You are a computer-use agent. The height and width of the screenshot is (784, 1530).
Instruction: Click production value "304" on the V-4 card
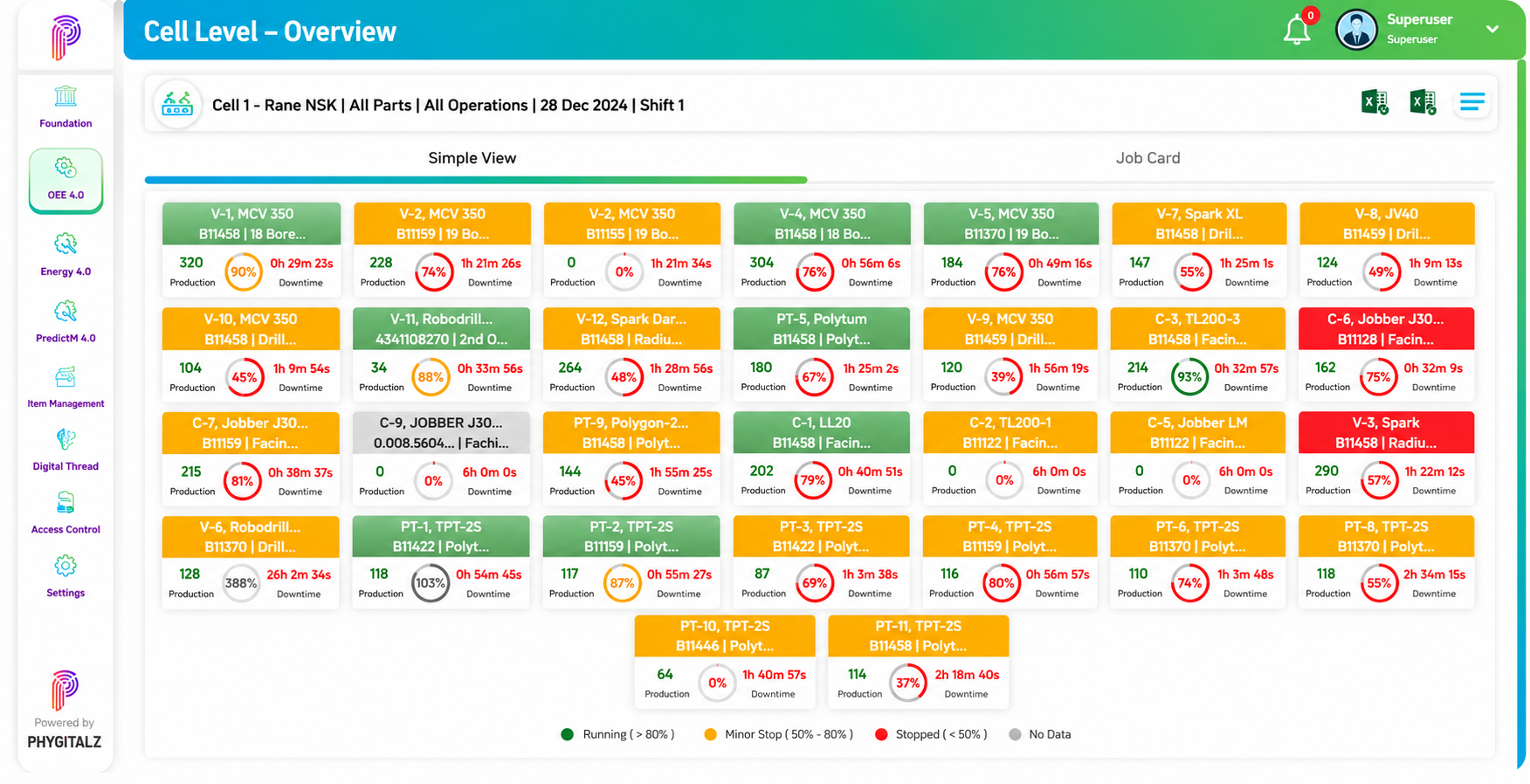(x=762, y=263)
